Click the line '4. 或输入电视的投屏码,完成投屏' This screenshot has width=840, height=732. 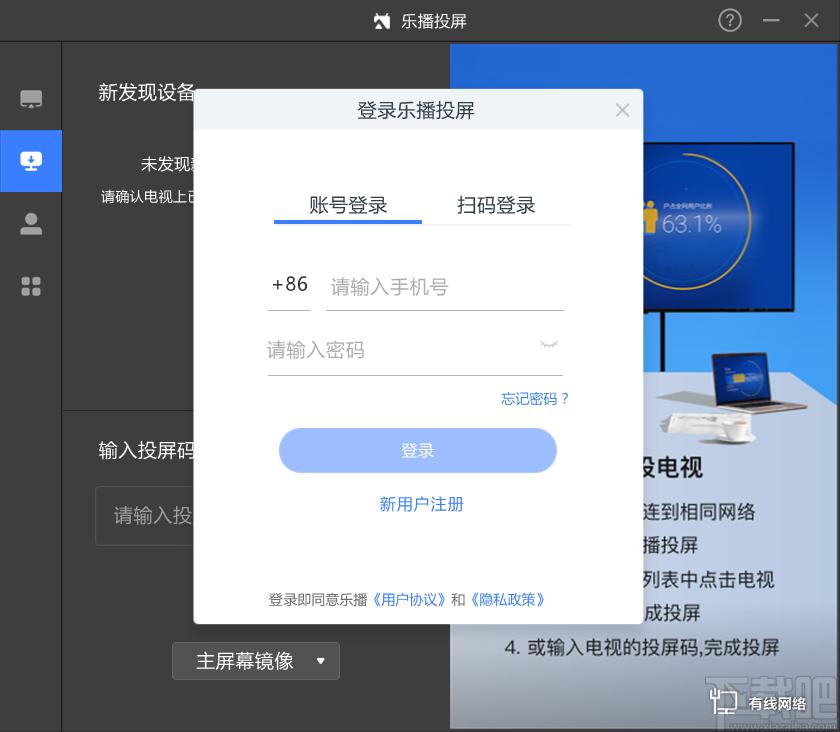point(642,647)
